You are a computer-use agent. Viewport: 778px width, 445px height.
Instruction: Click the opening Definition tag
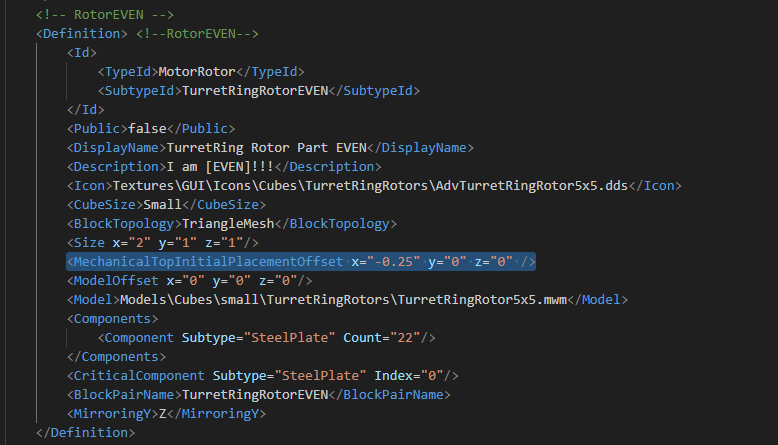pos(82,33)
